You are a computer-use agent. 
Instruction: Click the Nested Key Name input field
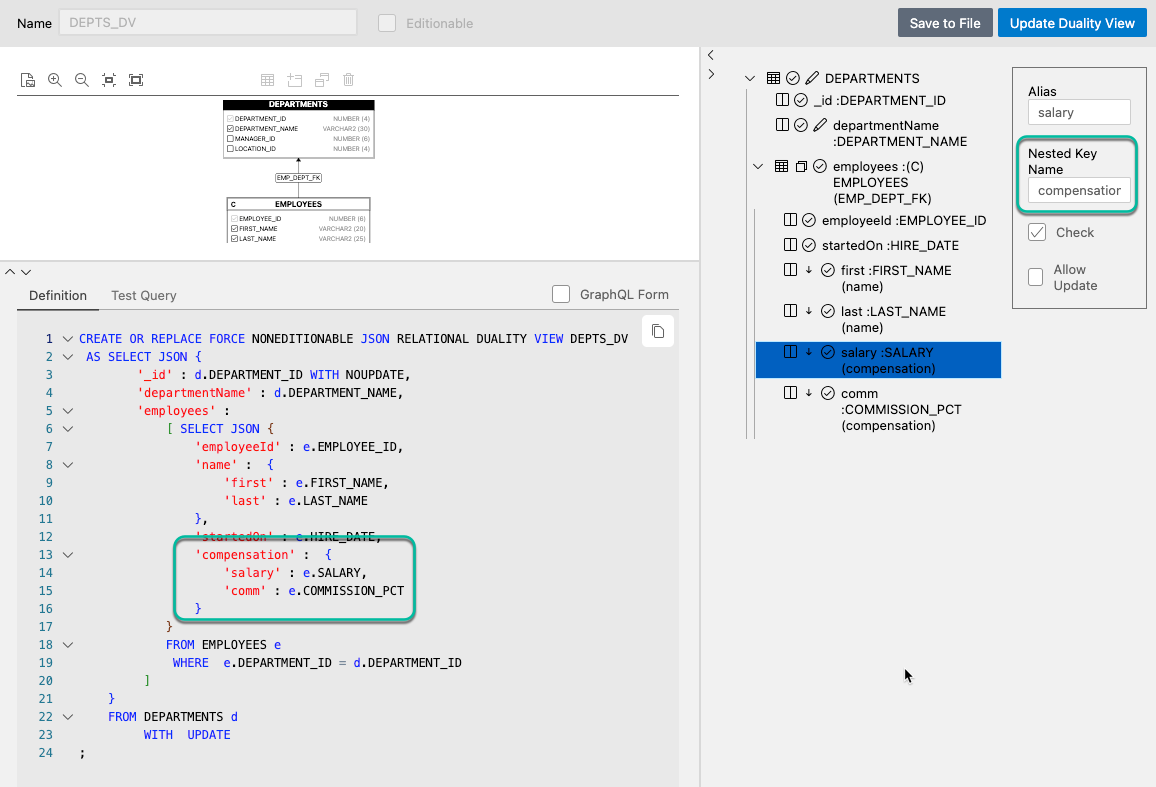coord(1079,190)
